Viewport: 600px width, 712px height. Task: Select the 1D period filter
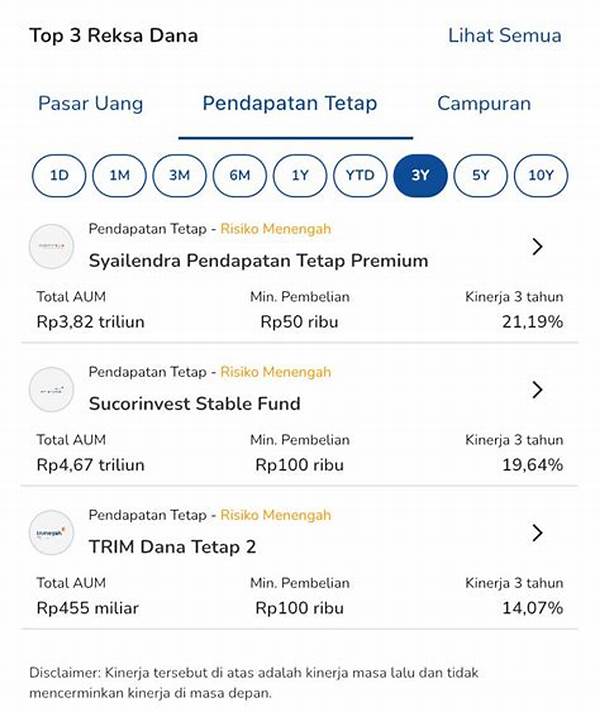coord(59,175)
